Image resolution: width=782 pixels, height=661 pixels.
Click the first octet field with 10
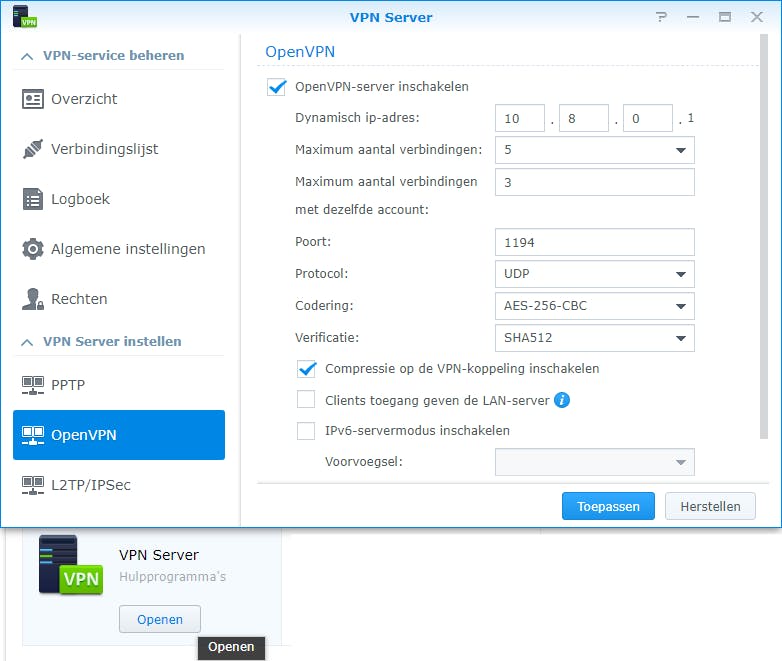pos(520,118)
